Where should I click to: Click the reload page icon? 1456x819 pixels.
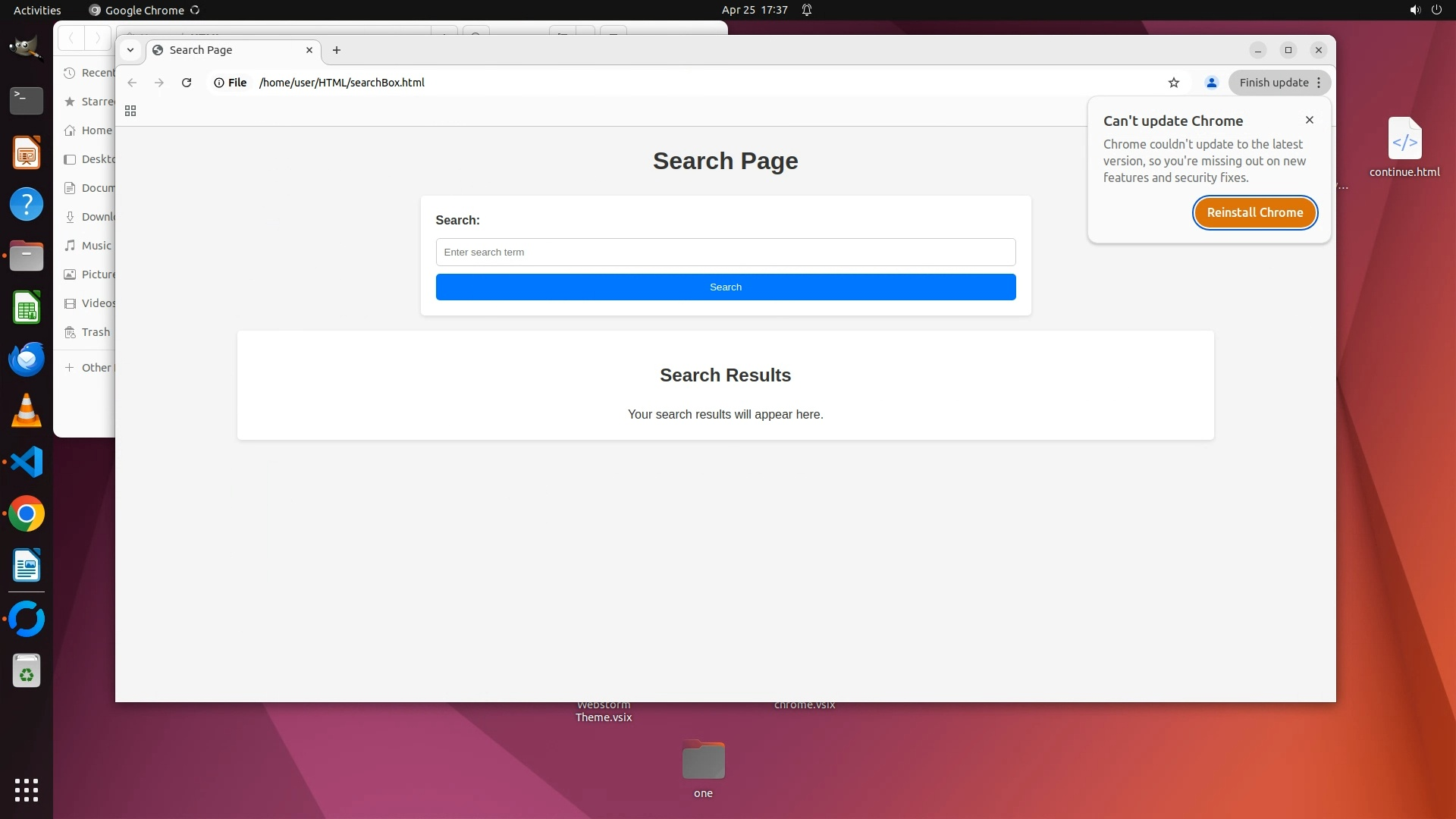187,83
